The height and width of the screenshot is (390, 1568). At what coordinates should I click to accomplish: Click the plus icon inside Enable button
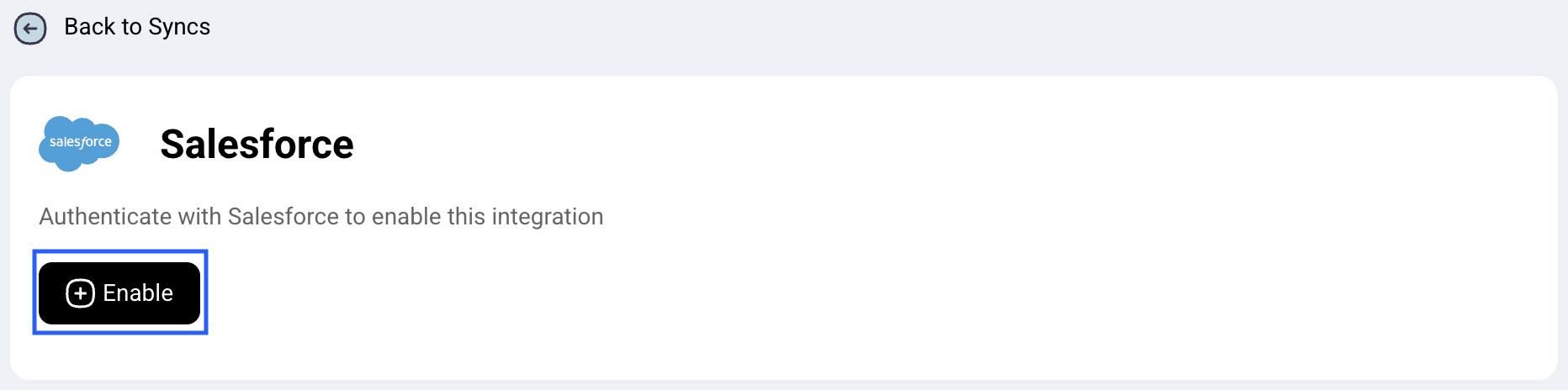[x=81, y=293]
